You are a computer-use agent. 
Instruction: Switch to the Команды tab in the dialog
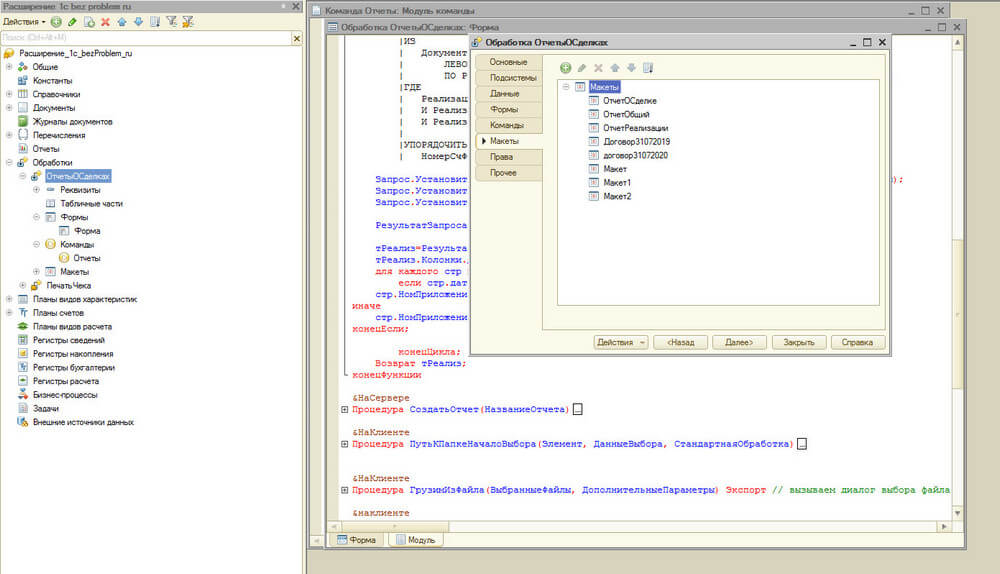pyautogui.click(x=506, y=125)
